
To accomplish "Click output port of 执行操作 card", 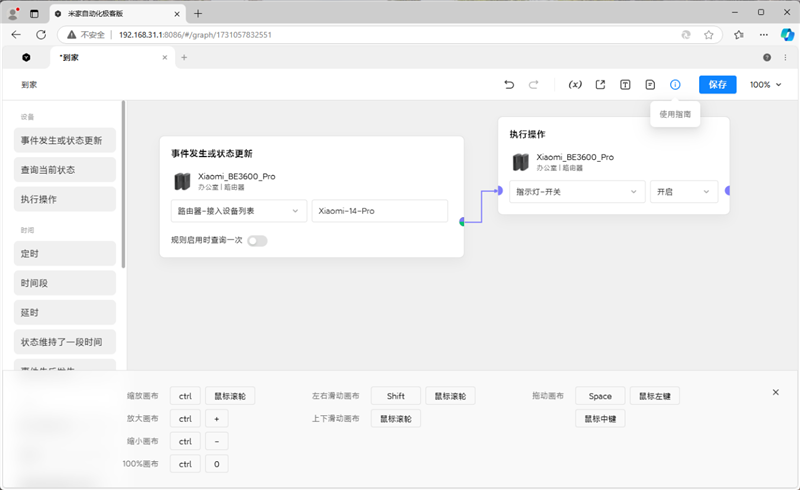I will point(727,190).
